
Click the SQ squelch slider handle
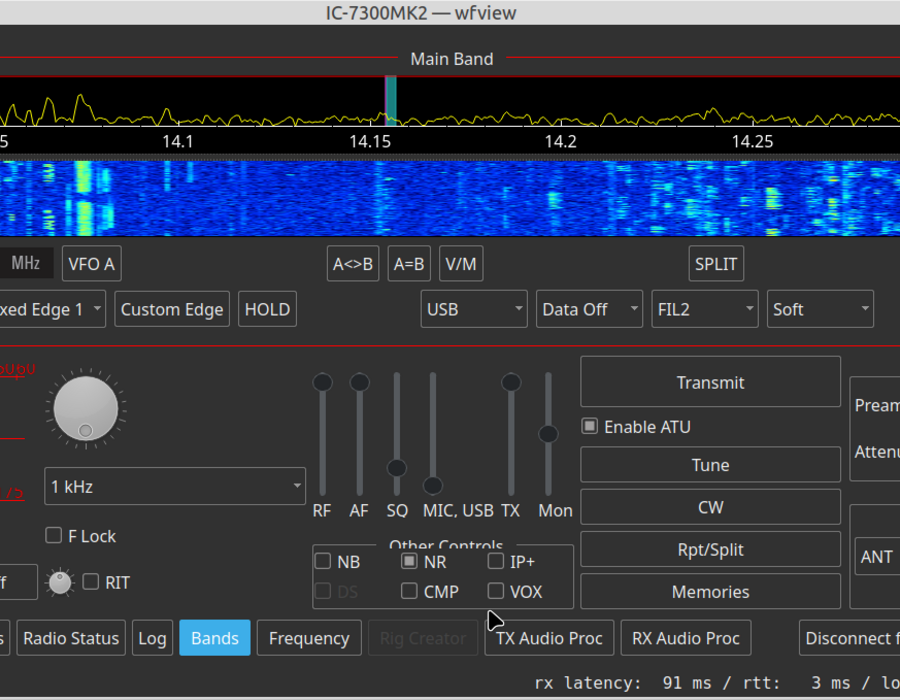pos(397,468)
